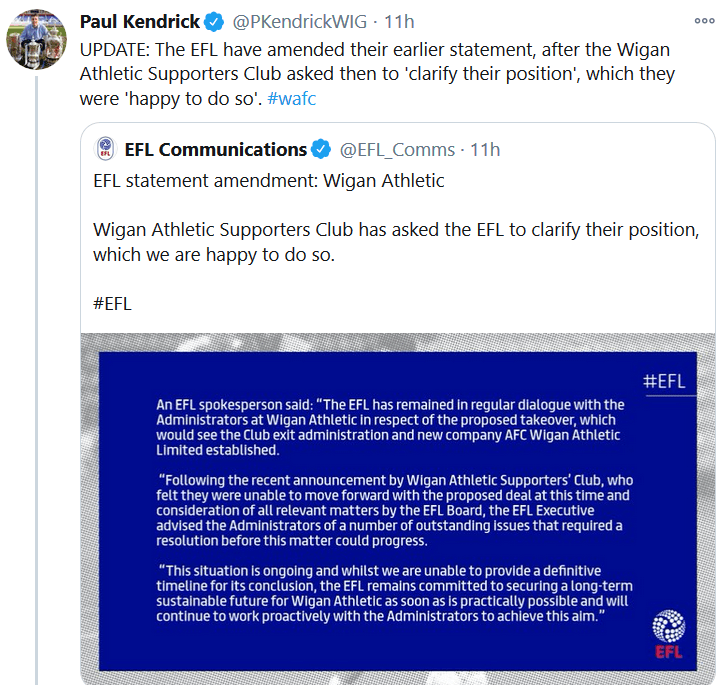Open Paul Kendrick's display name link
The image size is (727, 685).
coord(139,22)
